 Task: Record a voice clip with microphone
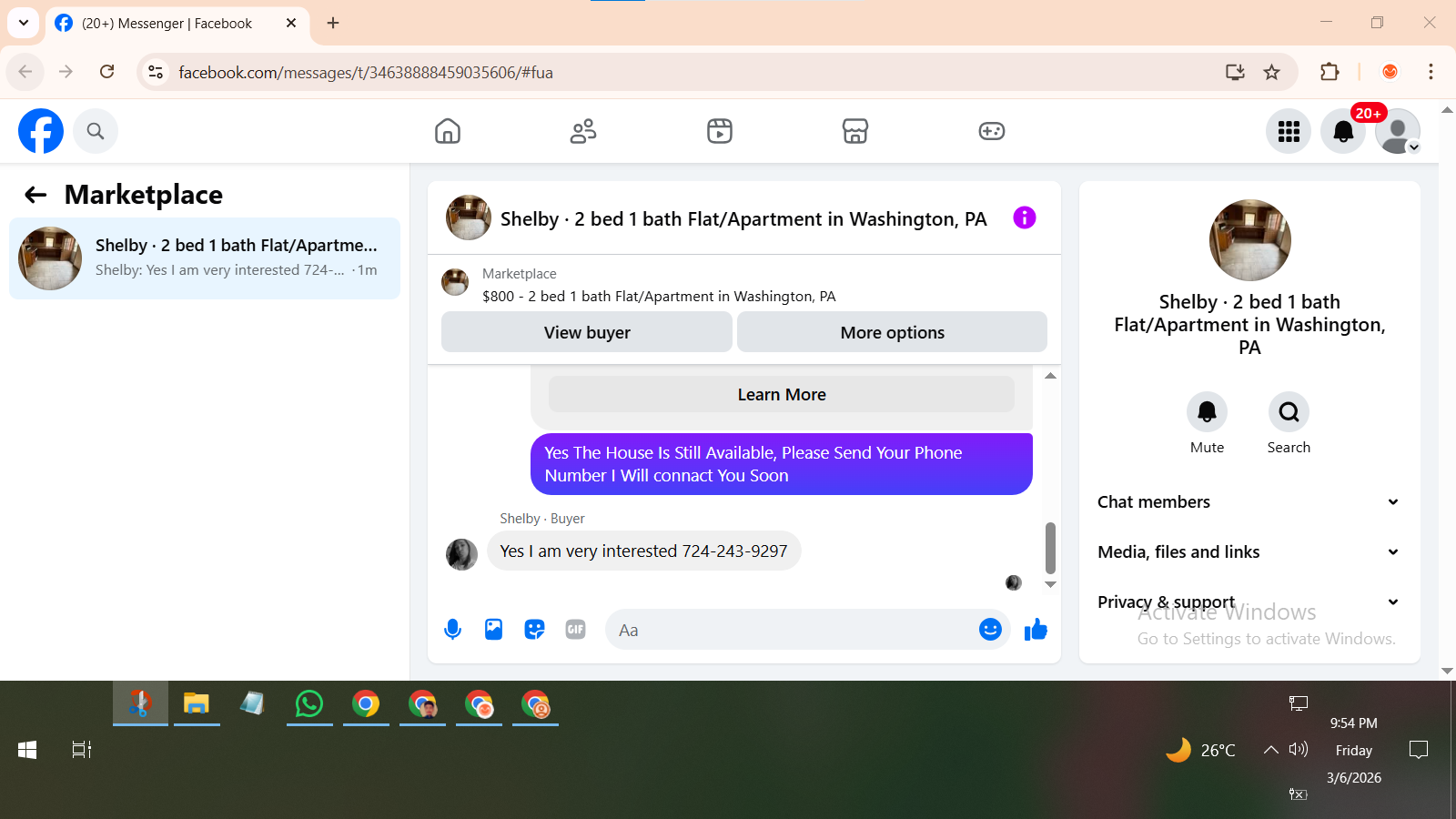point(452,629)
